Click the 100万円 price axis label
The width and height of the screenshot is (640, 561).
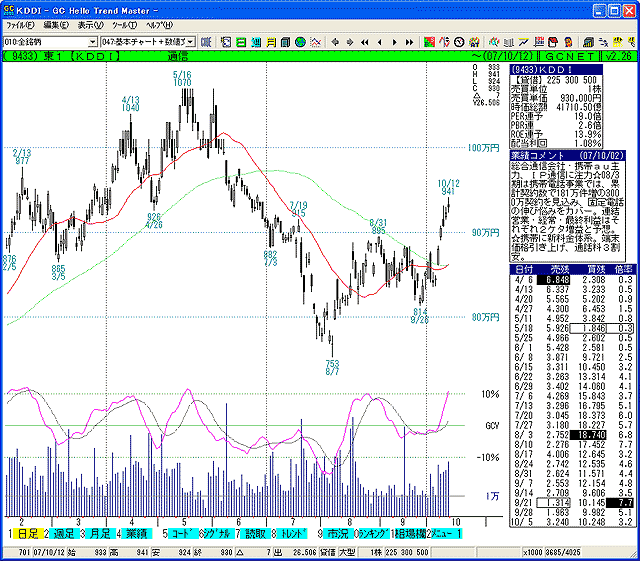click(x=484, y=148)
